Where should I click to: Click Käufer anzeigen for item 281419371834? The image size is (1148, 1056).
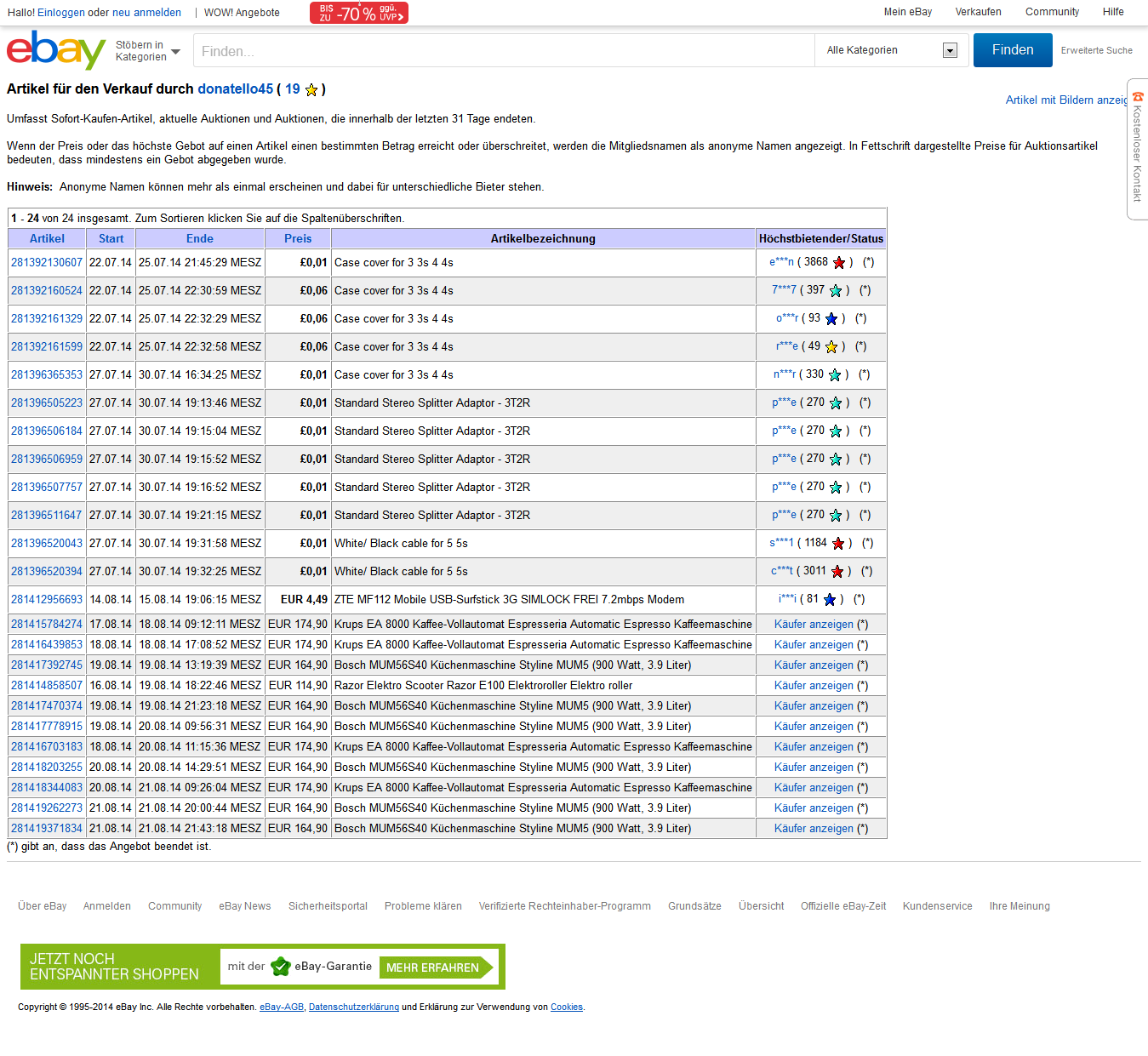pyautogui.click(x=814, y=829)
